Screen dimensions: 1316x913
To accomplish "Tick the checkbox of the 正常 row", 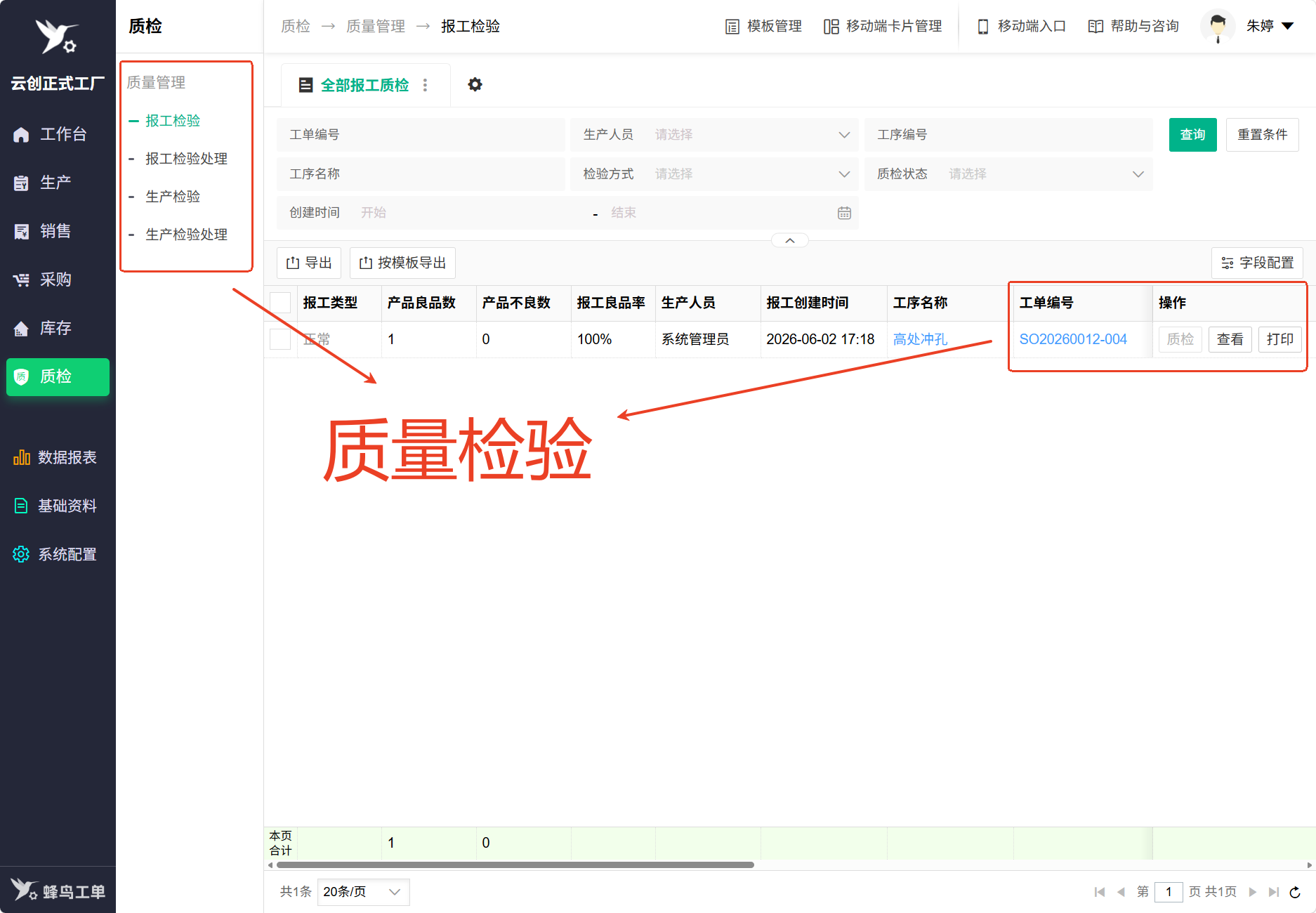I will point(280,339).
